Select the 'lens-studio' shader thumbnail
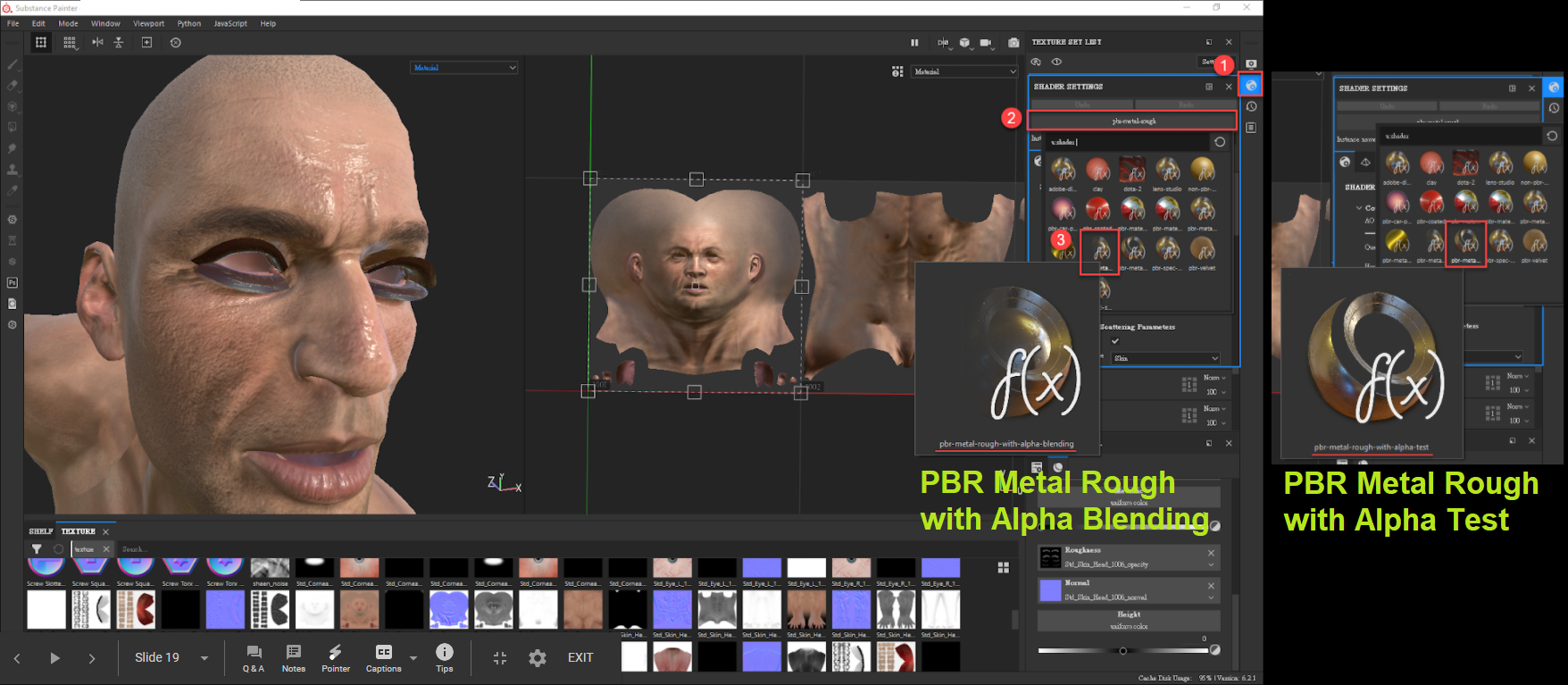Image resolution: width=1568 pixels, height=685 pixels. 1167,171
